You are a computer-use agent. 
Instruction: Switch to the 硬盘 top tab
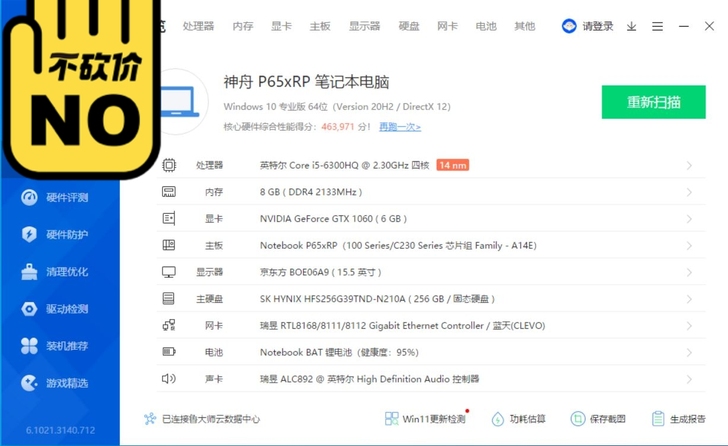409,26
